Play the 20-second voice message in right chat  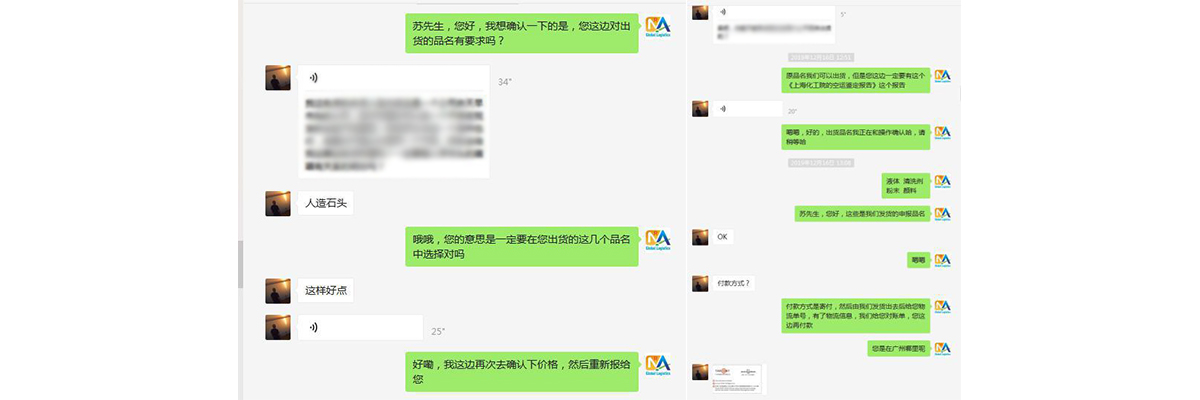click(x=747, y=108)
